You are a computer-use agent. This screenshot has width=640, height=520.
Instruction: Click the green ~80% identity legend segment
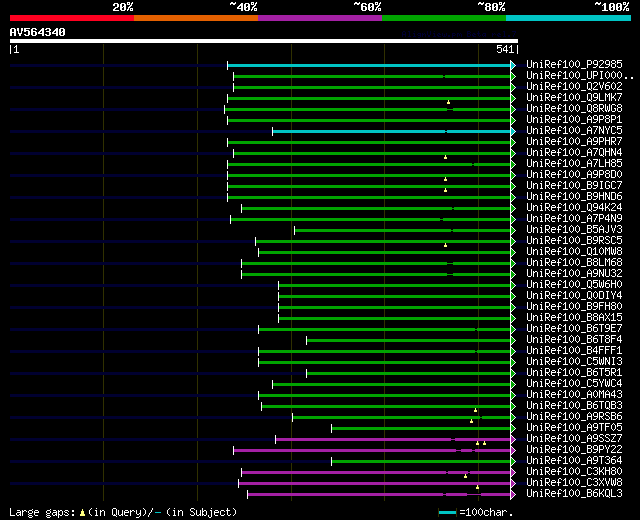[x=444, y=18]
